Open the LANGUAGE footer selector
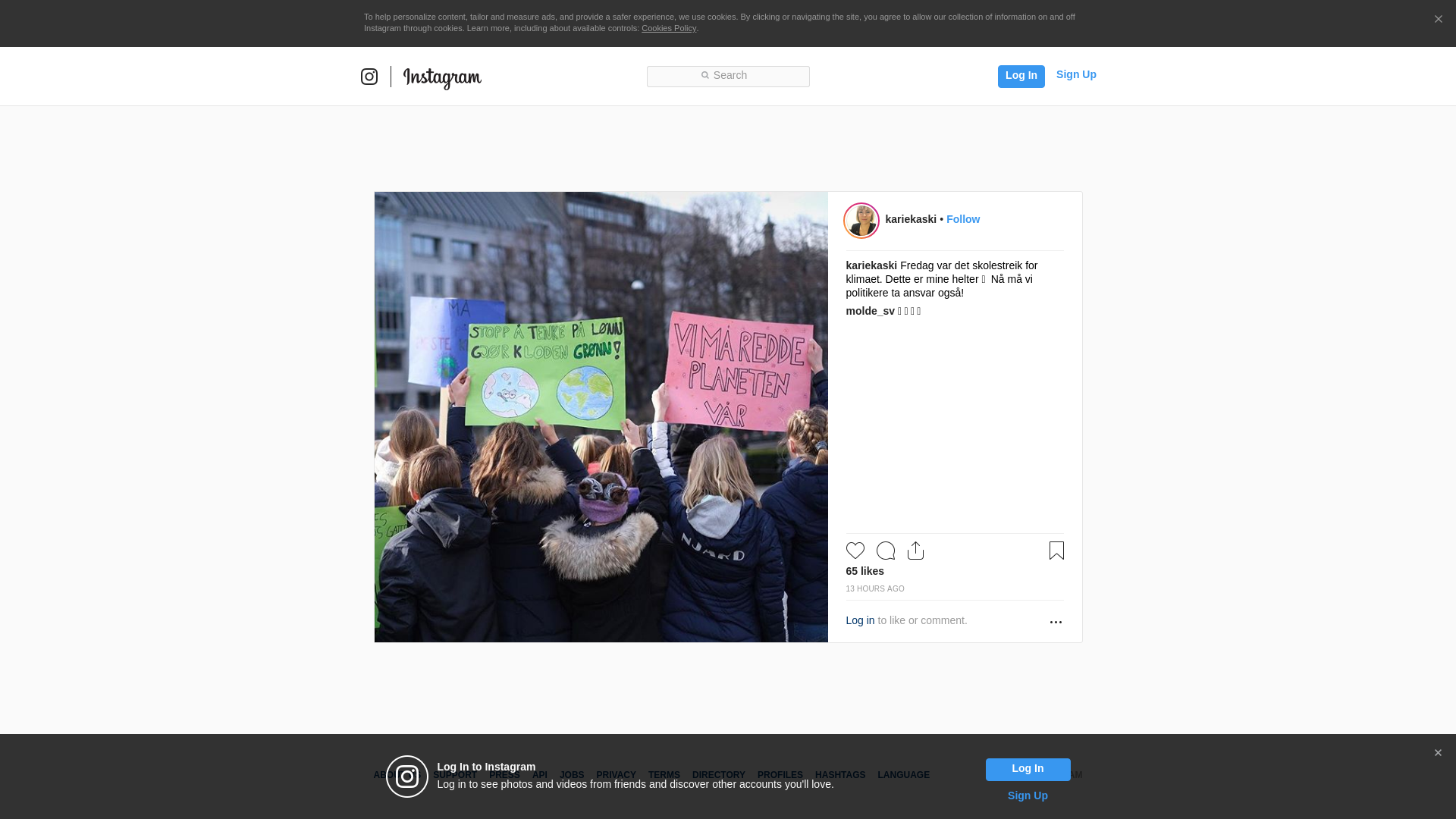1456x819 pixels. pyautogui.click(x=904, y=775)
